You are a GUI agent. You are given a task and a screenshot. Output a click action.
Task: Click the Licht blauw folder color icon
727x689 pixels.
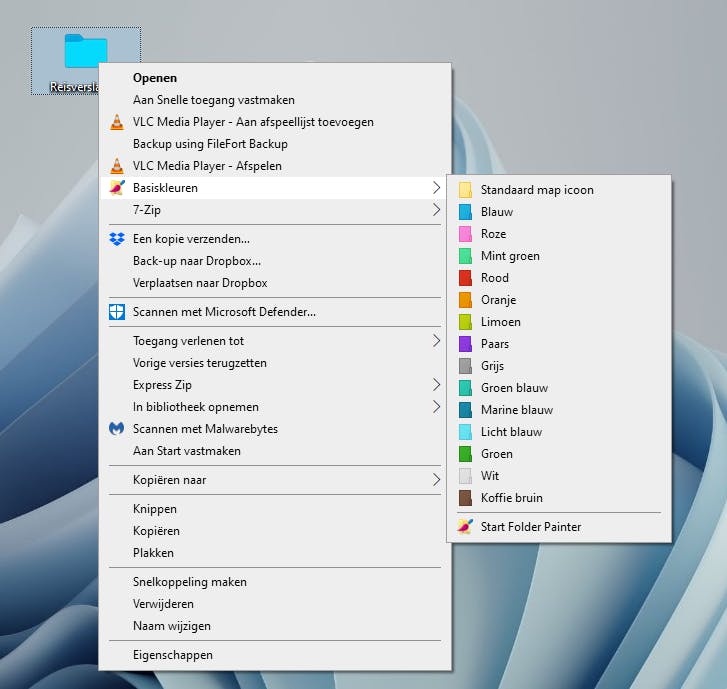coord(465,432)
